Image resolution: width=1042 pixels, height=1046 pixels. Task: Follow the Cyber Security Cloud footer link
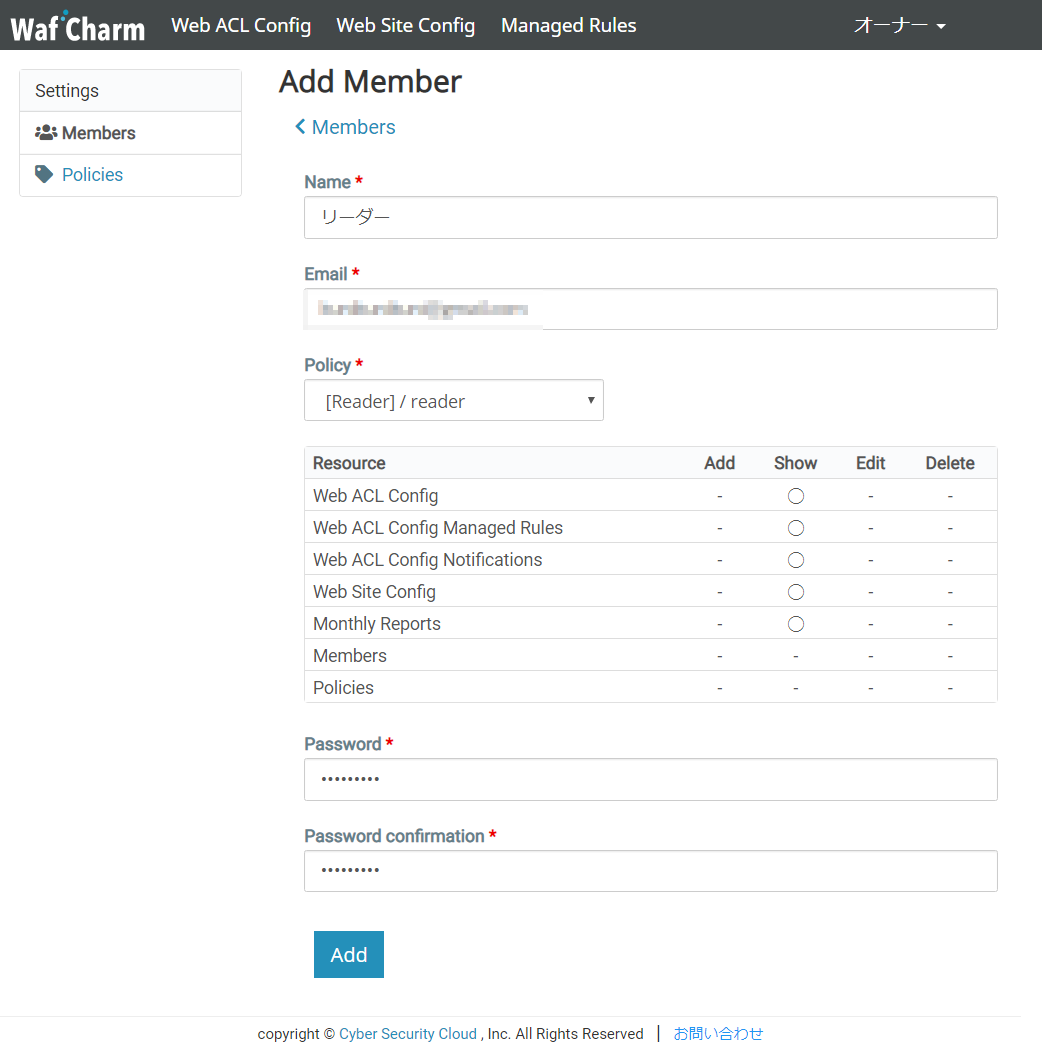(408, 1034)
